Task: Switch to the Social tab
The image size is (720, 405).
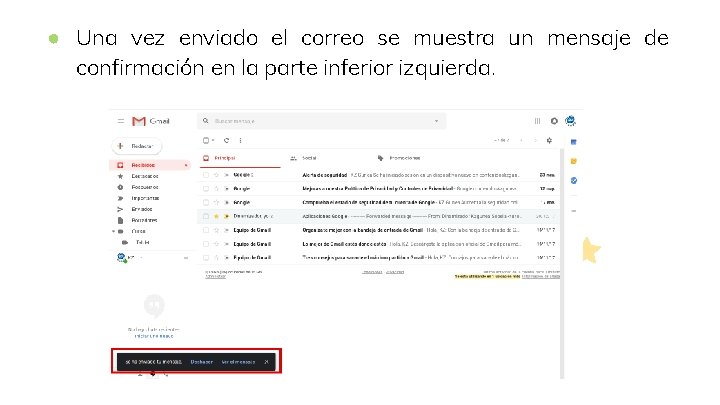Action: click(x=309, y=158)
